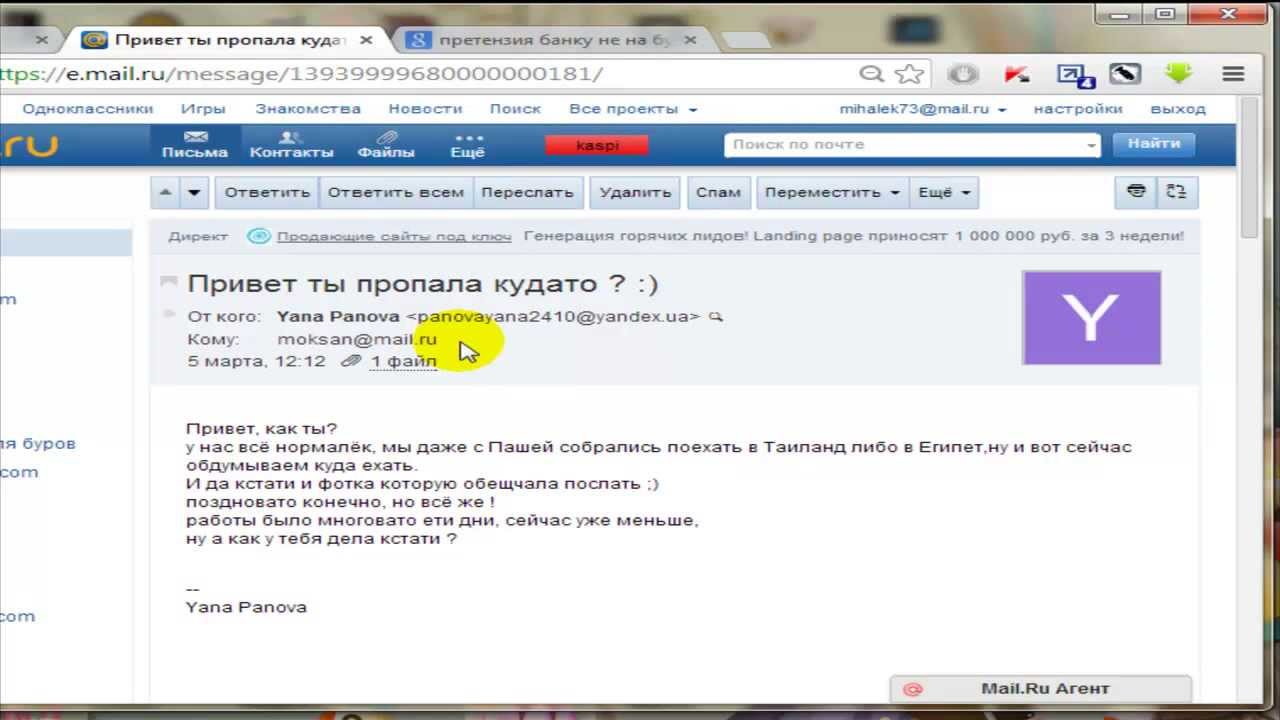Click the Найти search button
The height and width of the screenshot is (720, 1280).
pyautogui.click(x=1154, y=144)
